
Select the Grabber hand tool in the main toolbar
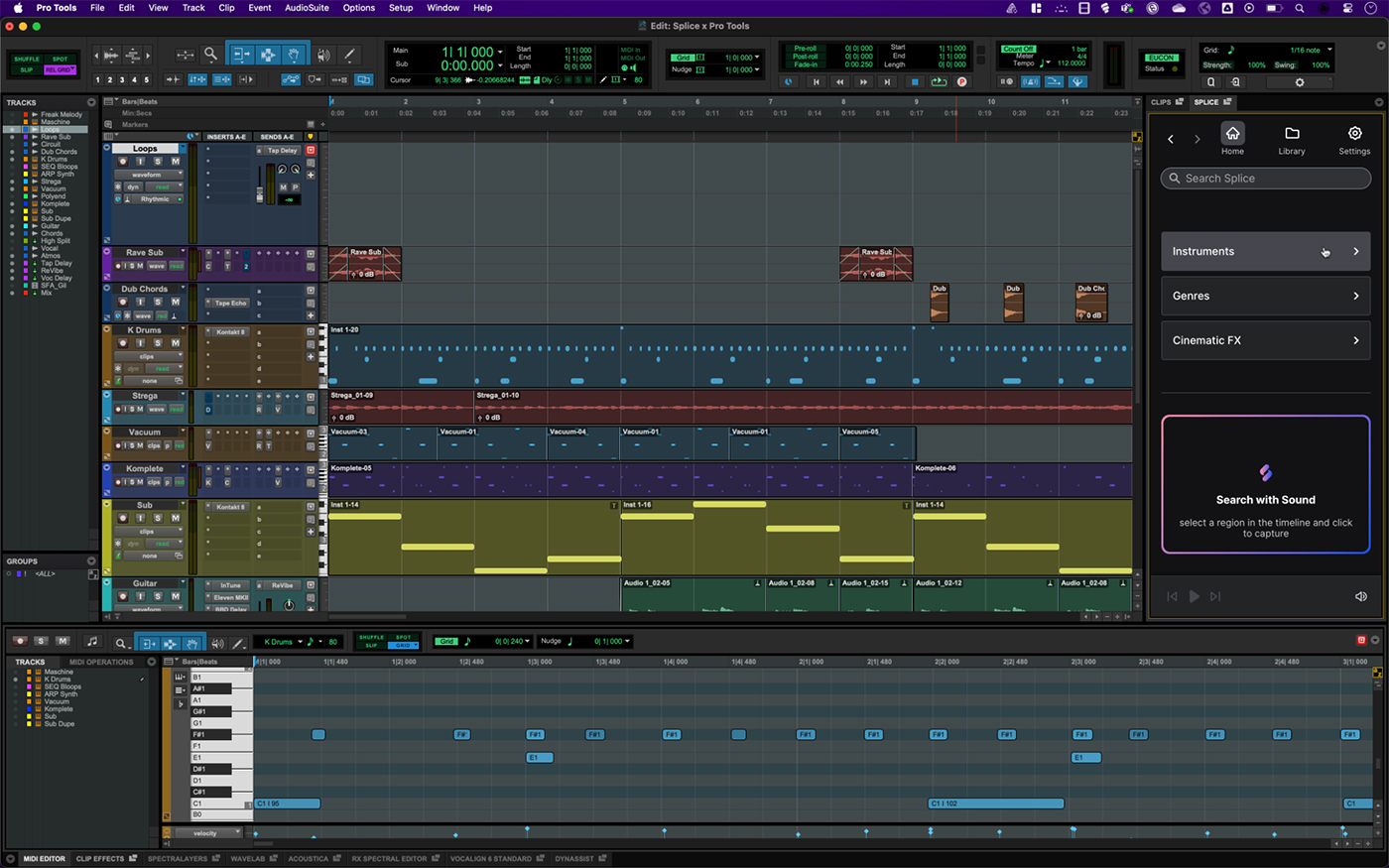click(x=294, y=56)
